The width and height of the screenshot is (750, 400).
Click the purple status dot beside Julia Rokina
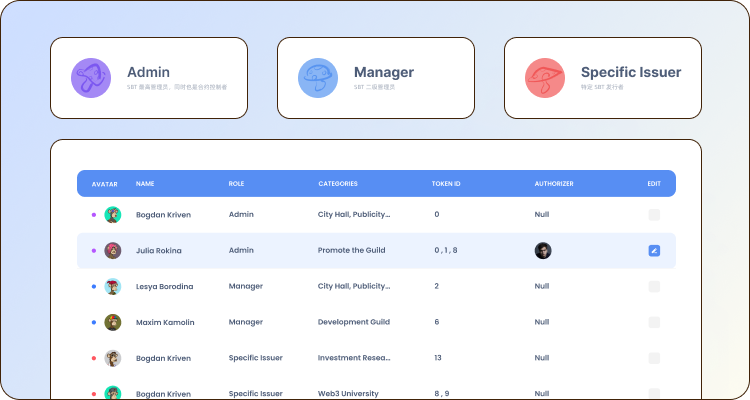(x=94, y=251)
